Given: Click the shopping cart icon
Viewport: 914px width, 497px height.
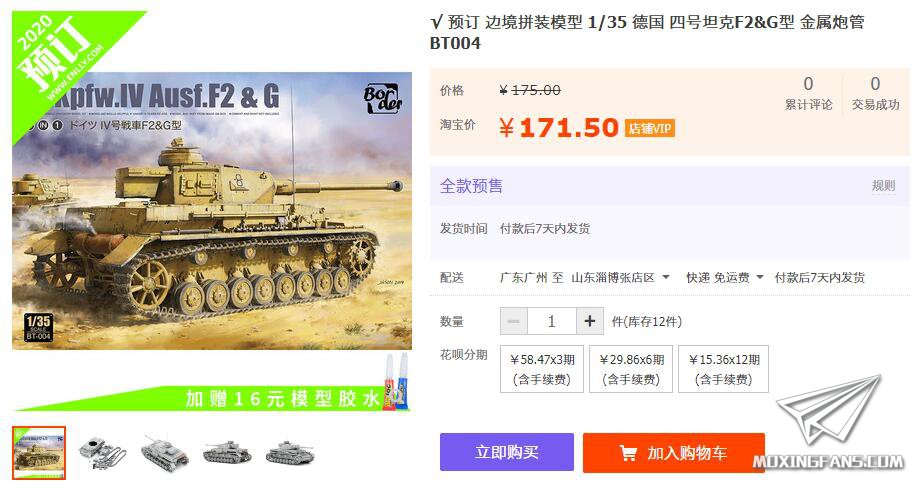Looking at the screenshot, I should coord(628,453).
